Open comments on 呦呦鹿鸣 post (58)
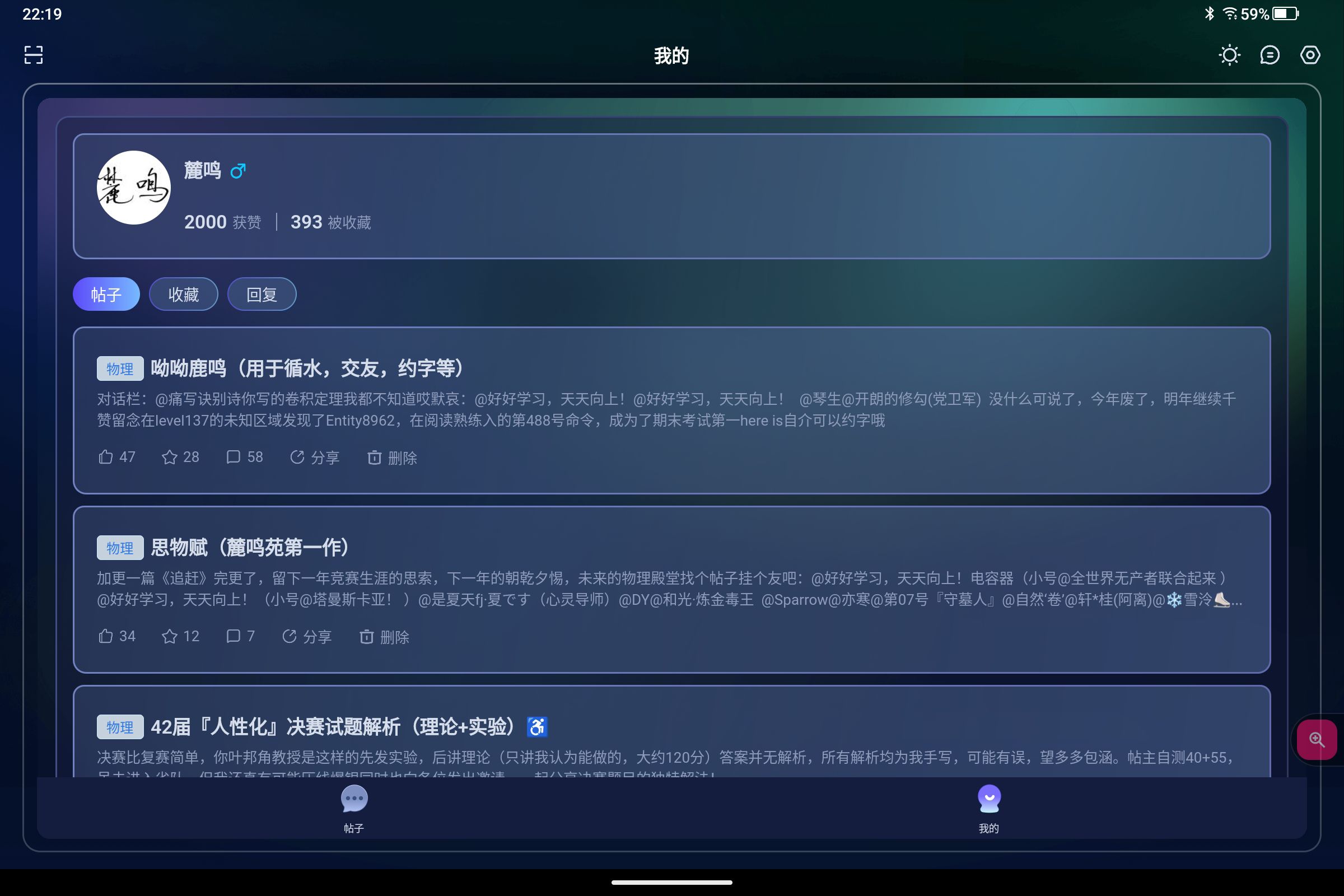The width and height of the screenshot is (1344, 896). pos(245,457)
